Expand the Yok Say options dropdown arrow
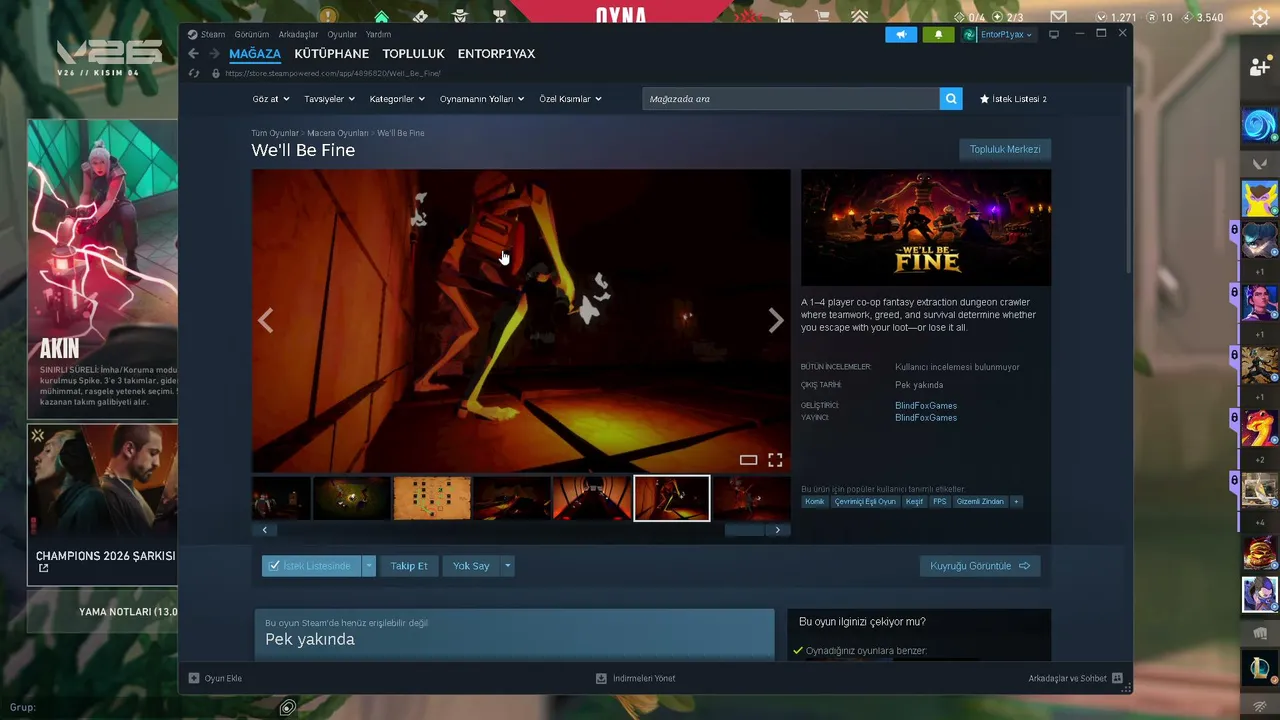Viewport: 1280px width, 720px height. pyautogui.click(x=507, y=566)
